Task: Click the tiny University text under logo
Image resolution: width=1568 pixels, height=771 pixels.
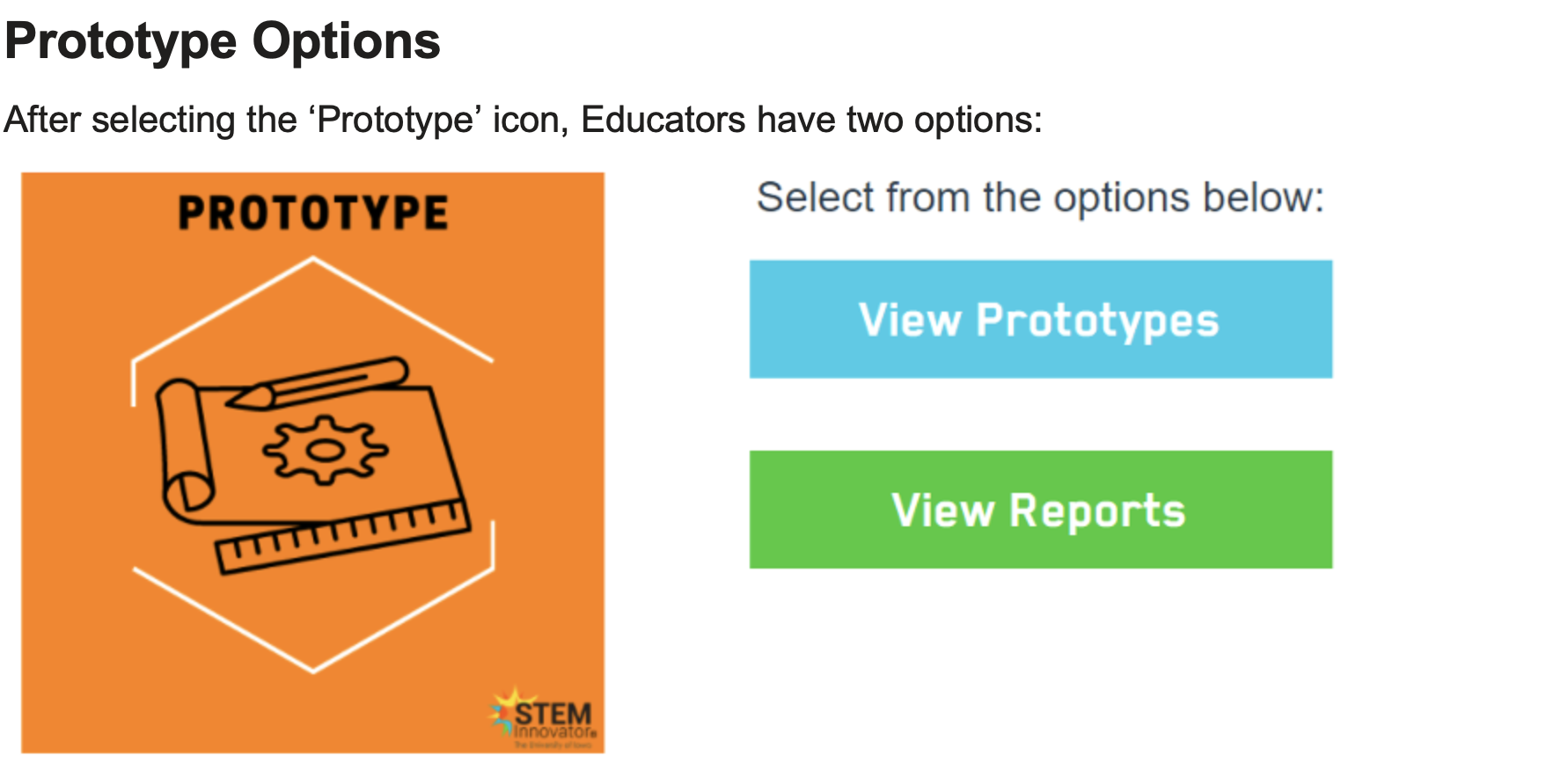Action: tap(553, 745)
